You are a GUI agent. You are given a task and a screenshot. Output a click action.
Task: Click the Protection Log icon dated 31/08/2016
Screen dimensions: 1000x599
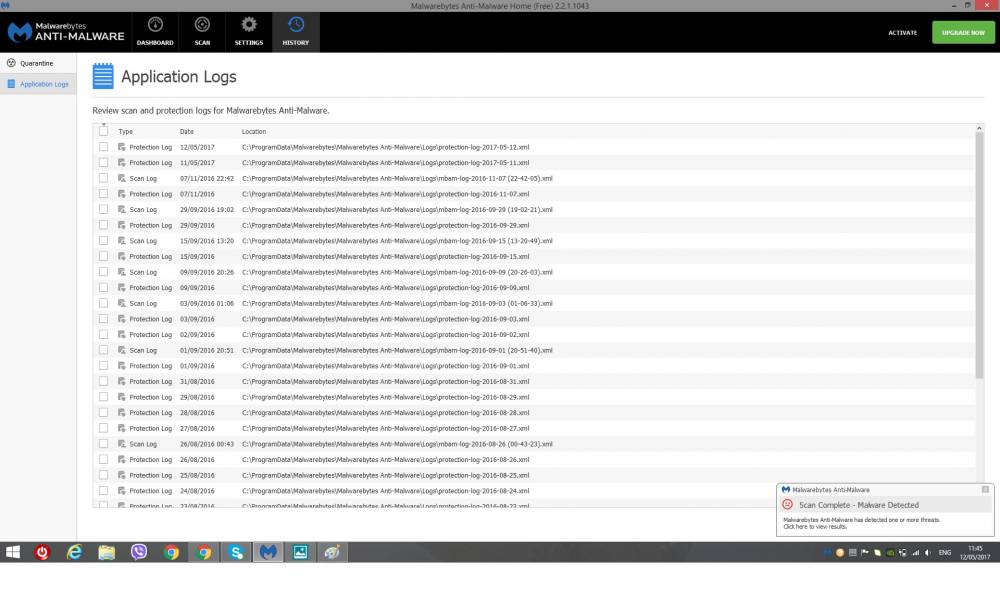(x=122, y=381)
